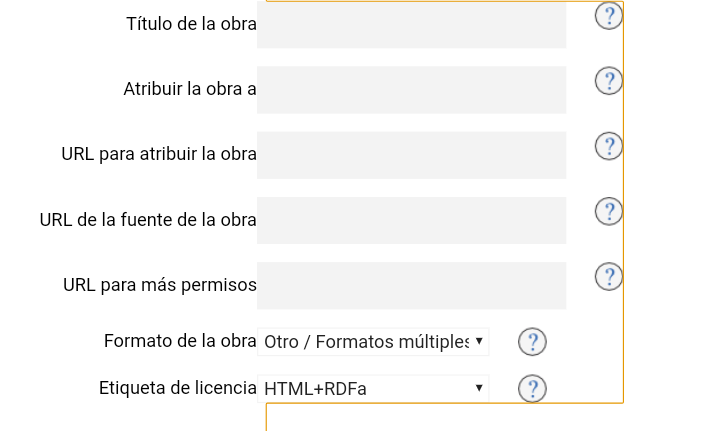Click the Título de la obra label
Image resolution: width=720 pixels, height=431 pixels.
[191, 24]
